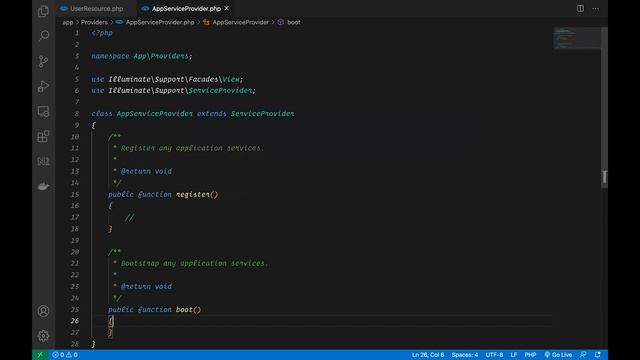Click Ln 26, Col 6 cursor position

tap(428, 355)
